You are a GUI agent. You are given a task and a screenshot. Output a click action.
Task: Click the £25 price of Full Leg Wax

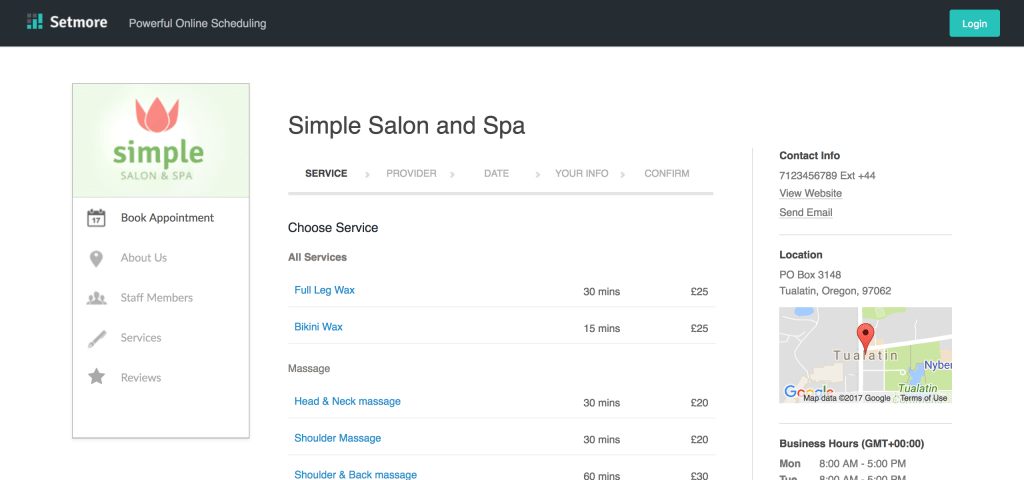pyautogui.click(x=699, y=291)
